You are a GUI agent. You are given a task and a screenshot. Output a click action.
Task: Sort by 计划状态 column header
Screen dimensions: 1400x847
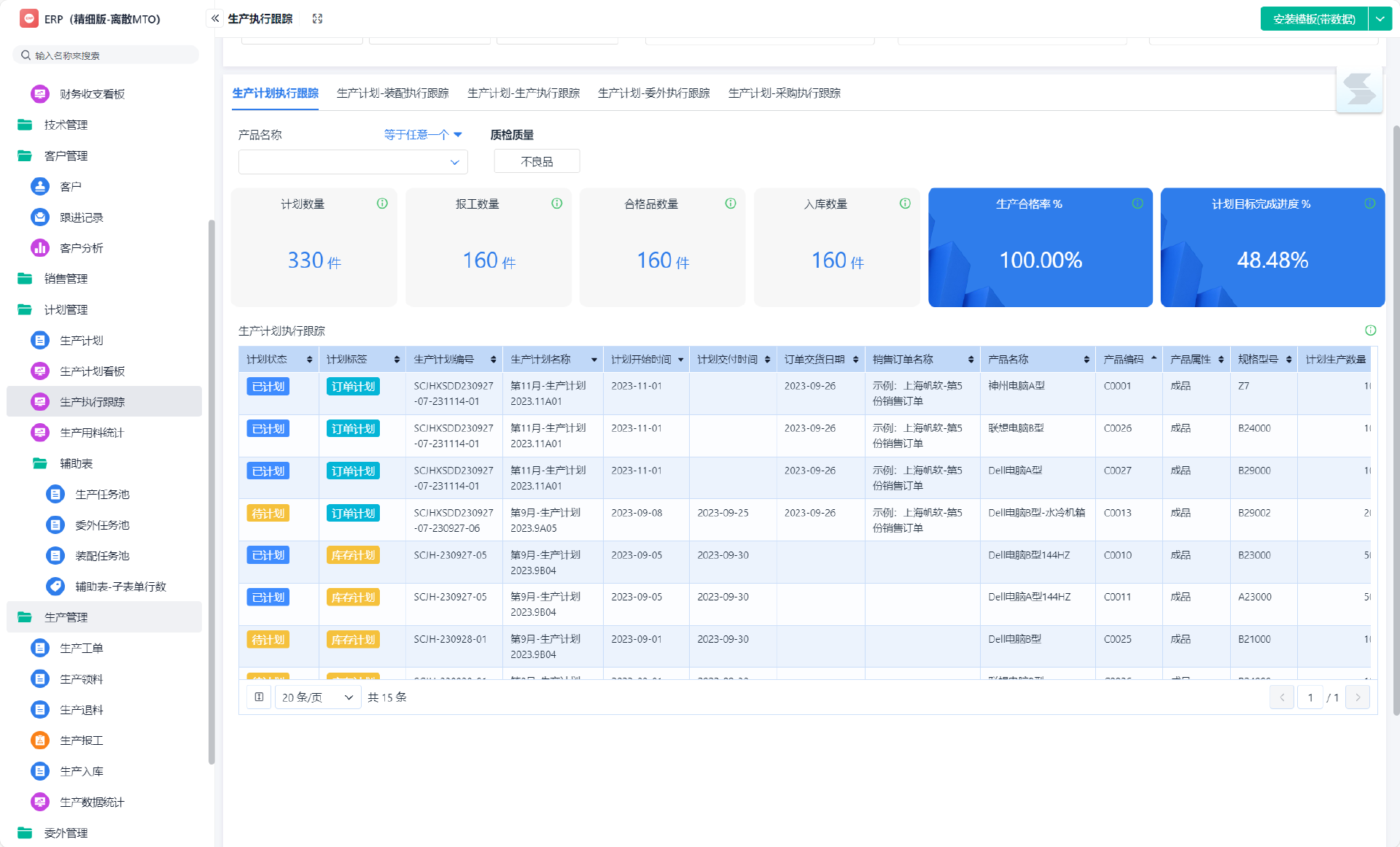point(309,360)
